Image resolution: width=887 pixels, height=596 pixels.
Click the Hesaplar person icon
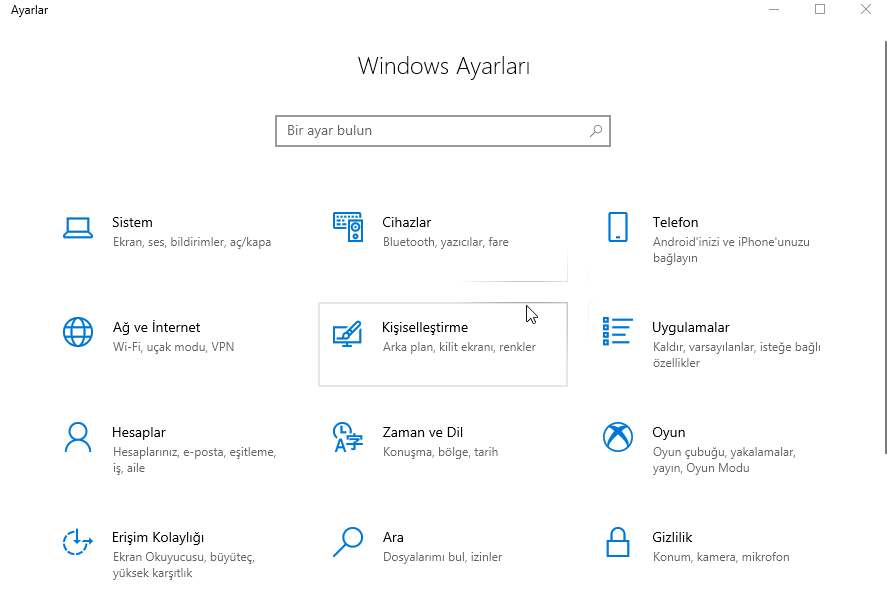pyautogui.click(x=78, y=437)
